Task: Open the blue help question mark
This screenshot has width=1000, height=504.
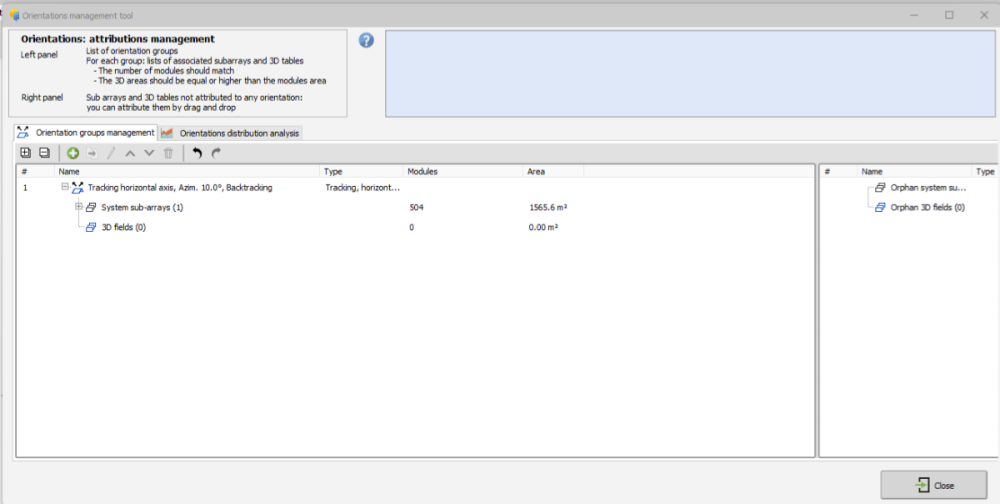Action: point(366,40)
